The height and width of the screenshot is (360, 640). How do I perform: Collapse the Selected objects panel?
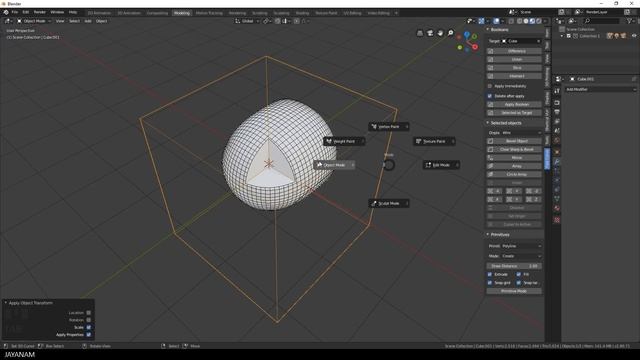click(488, 123)
